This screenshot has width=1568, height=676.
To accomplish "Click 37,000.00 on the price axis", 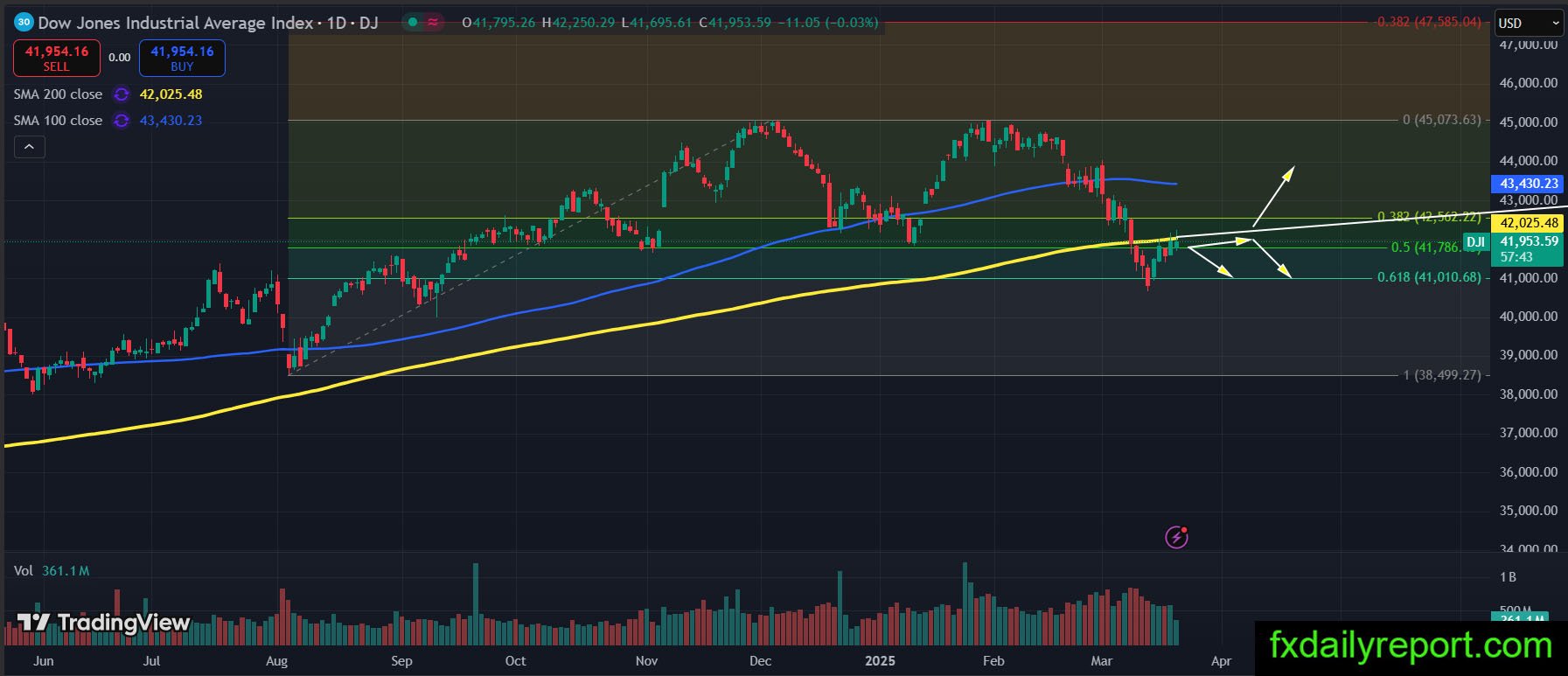I will pos(1529,433).
